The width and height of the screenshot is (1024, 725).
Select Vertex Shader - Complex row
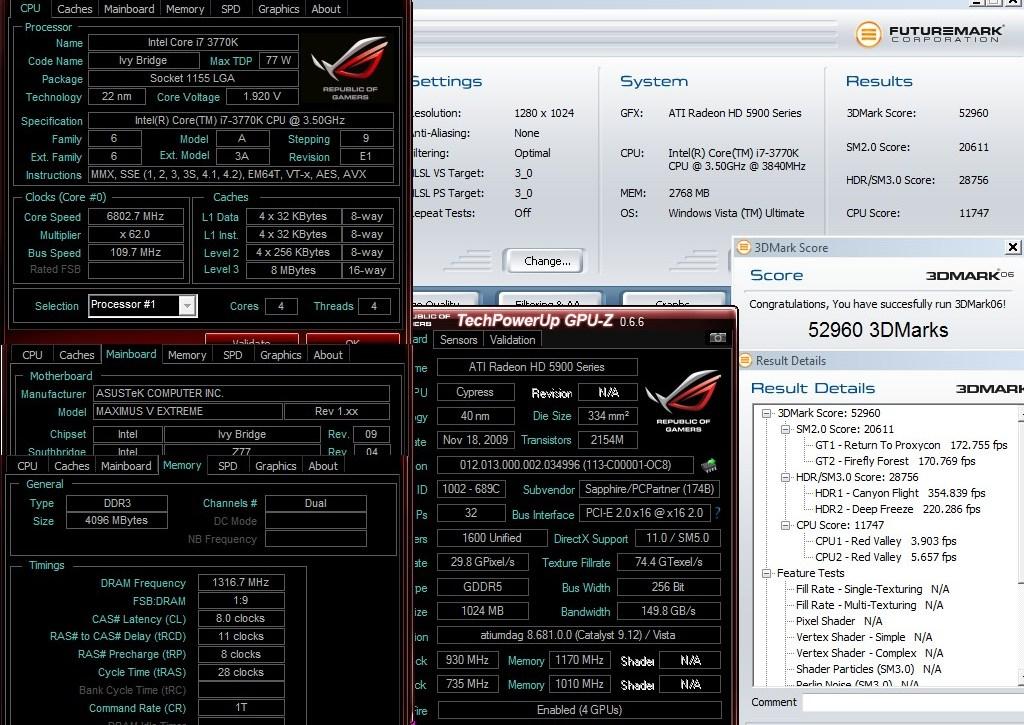pos(869,653)
